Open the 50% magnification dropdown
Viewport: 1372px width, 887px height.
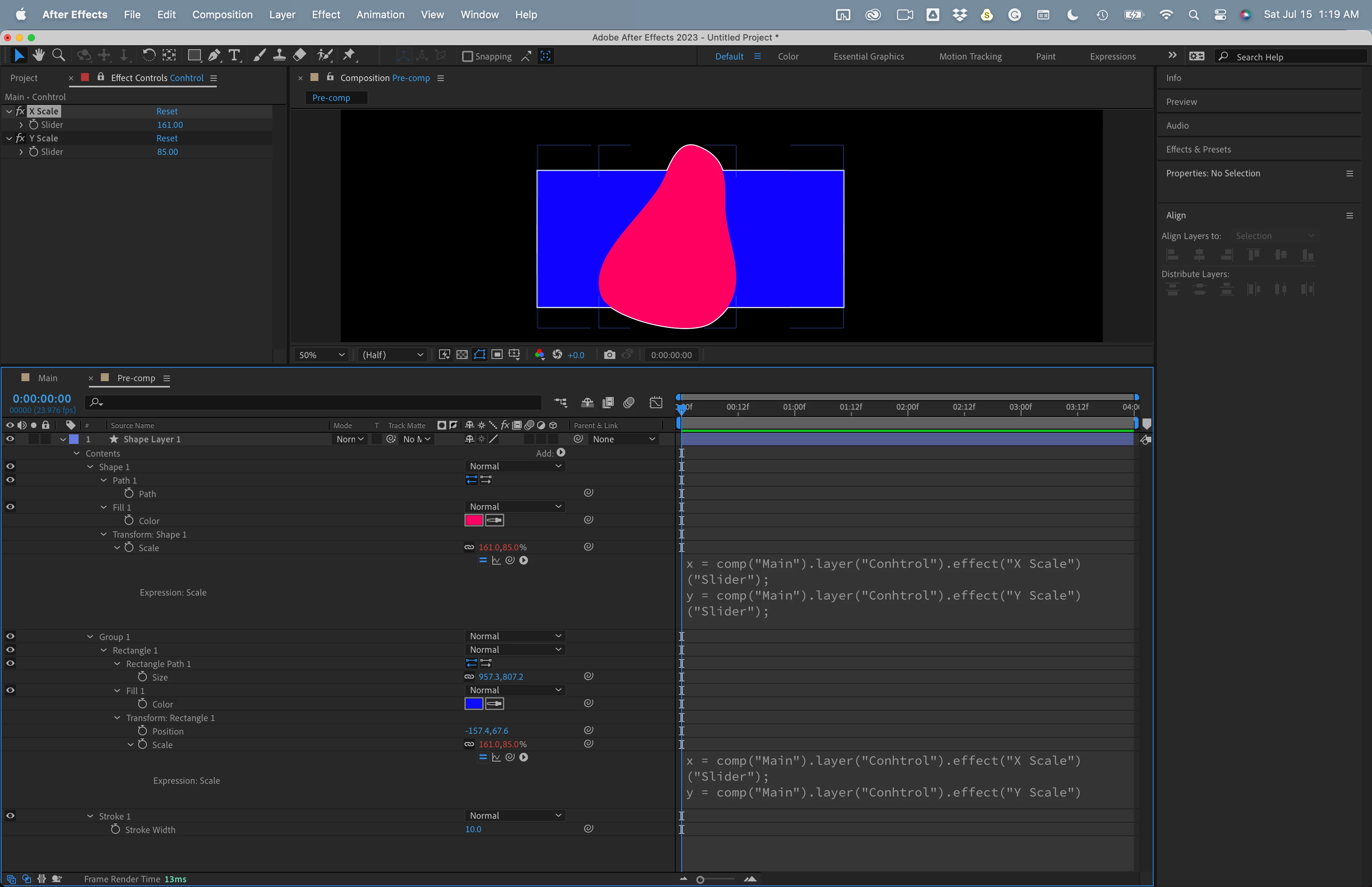[321, 355]
